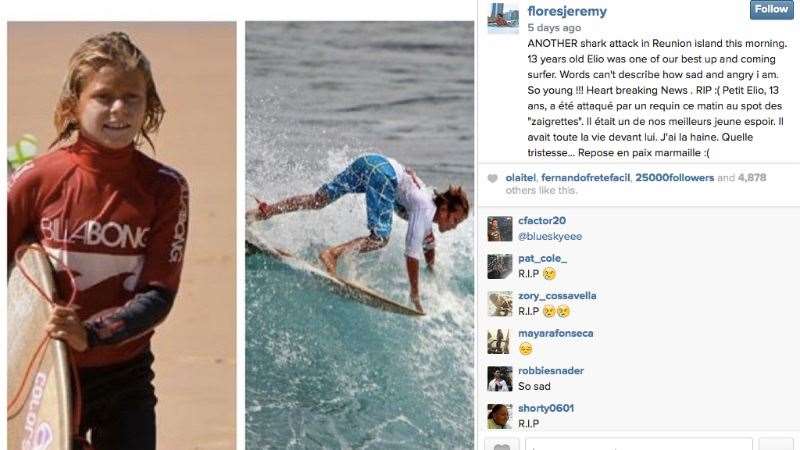This screenshot has height=450, width=800.
Task: Click cfactor20's avatar thumbnail
Action: coord(499,229)
